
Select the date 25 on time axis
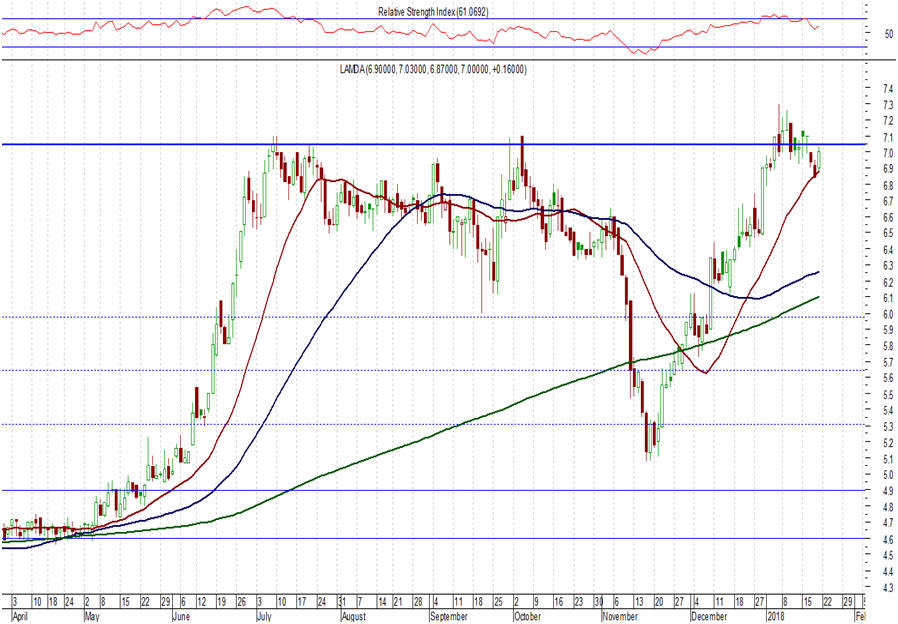[498, 602]
